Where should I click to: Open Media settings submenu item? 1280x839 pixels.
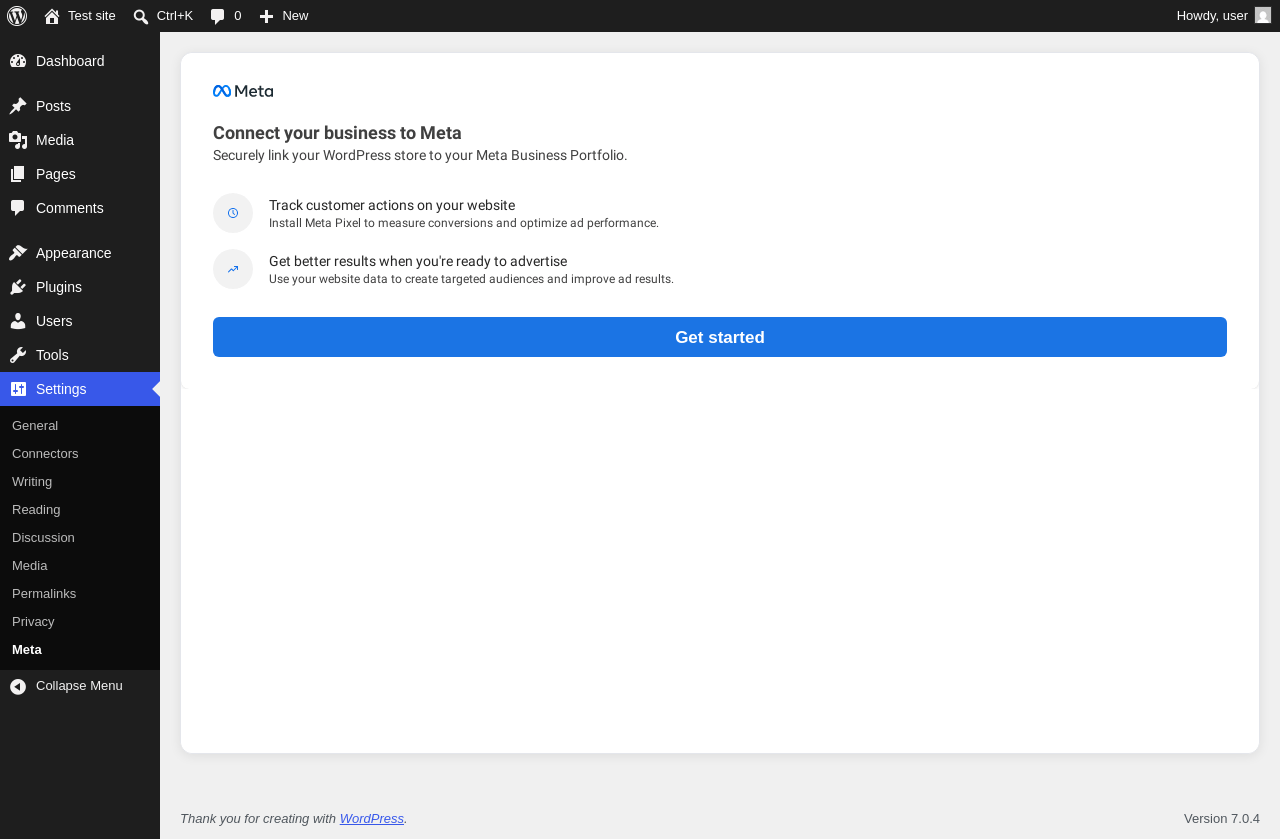tap(80, 566)
